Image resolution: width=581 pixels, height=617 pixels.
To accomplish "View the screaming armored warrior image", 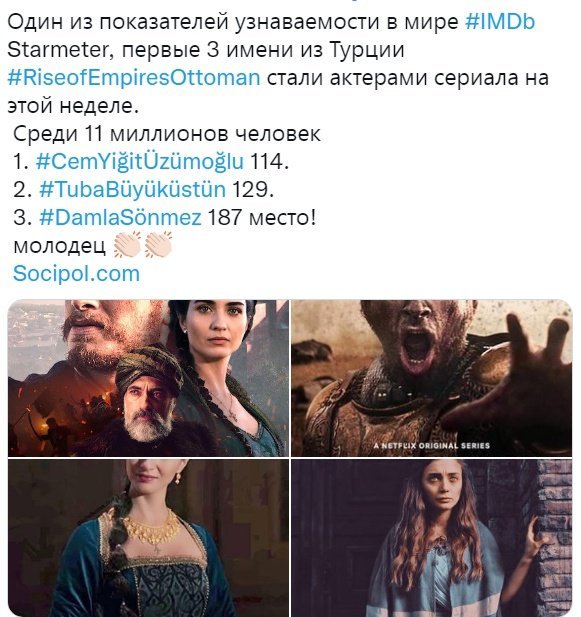I will click(x=432, y=378).
